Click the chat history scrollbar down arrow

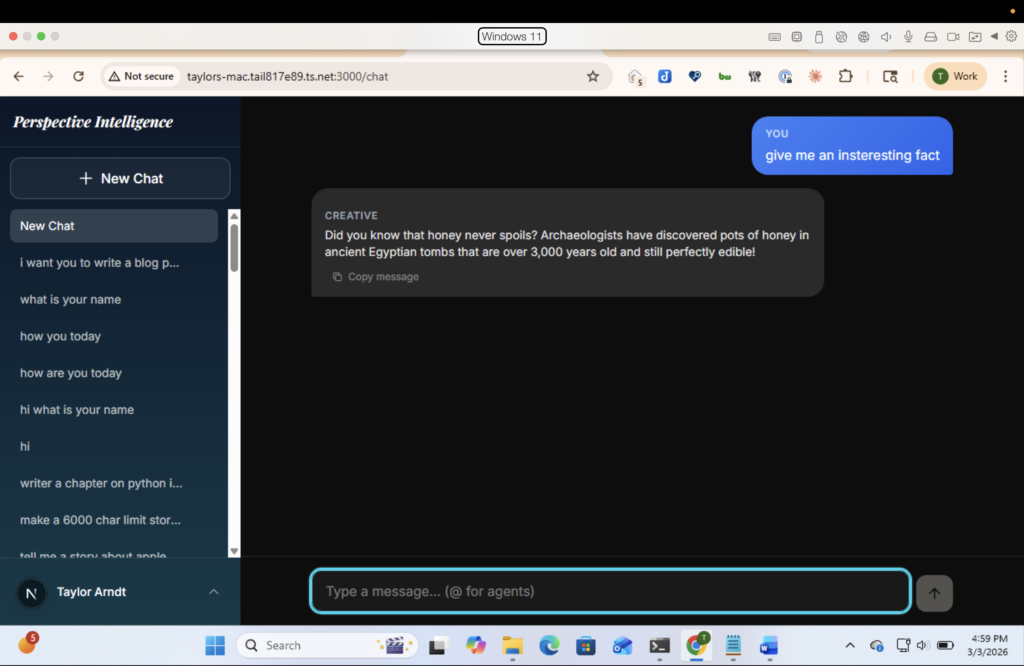click(x=234, y=551)
